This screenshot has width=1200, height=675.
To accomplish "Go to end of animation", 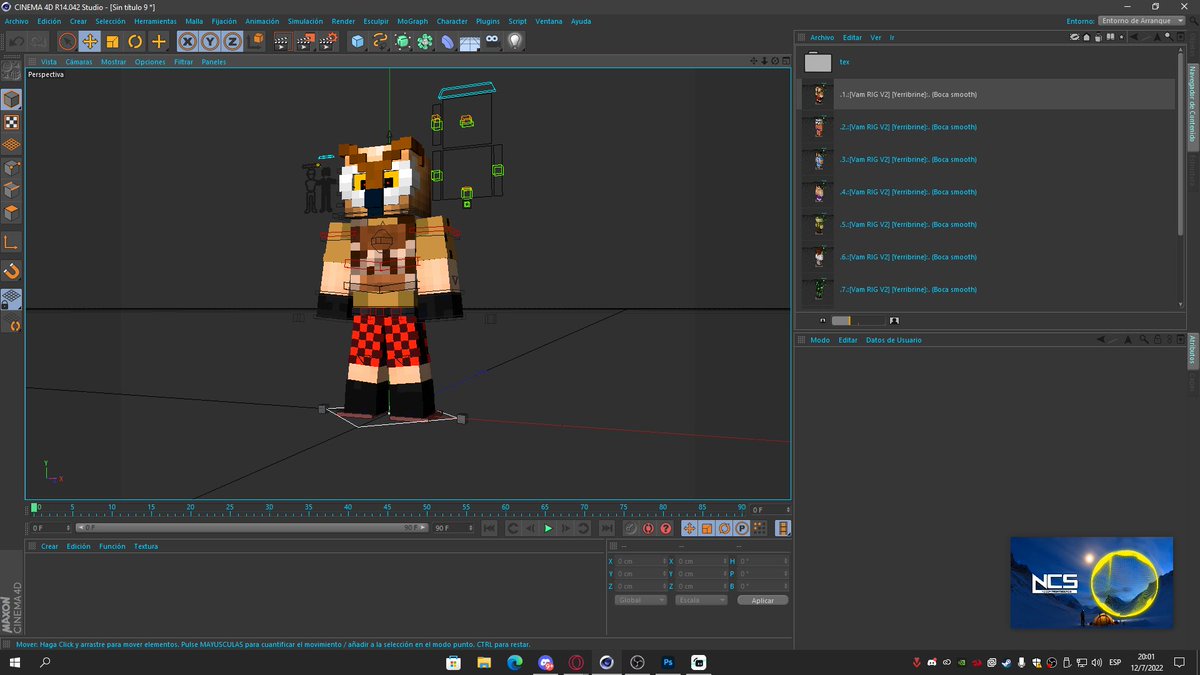I will tap(607, 528).
